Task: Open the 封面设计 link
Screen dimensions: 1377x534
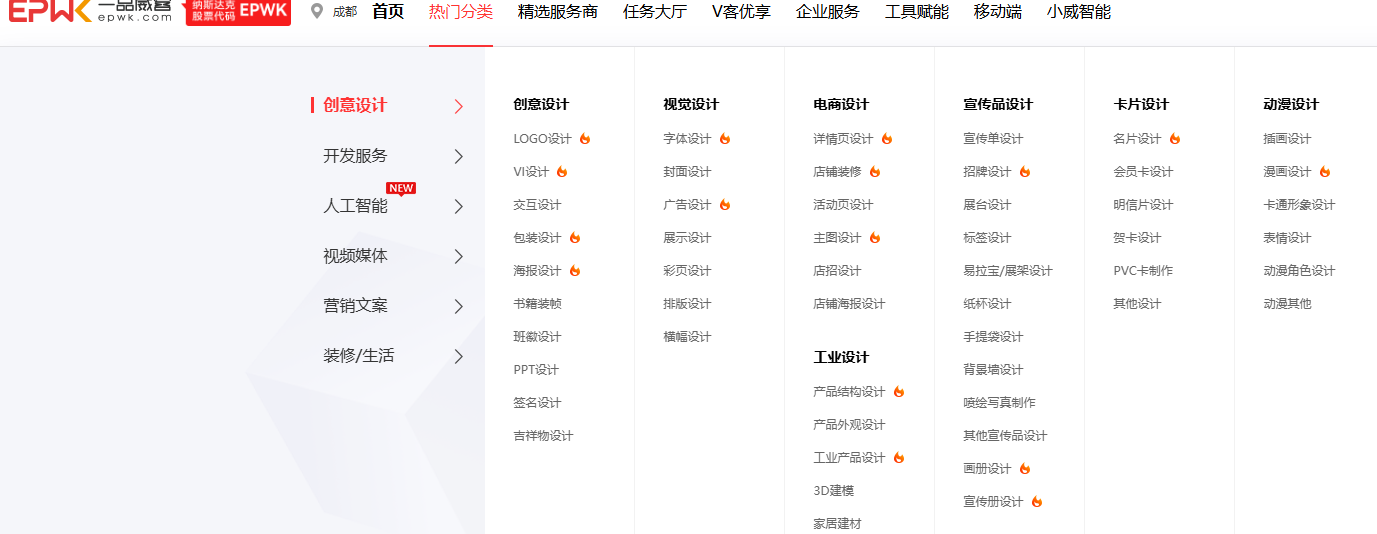Action: click(687, 172)
